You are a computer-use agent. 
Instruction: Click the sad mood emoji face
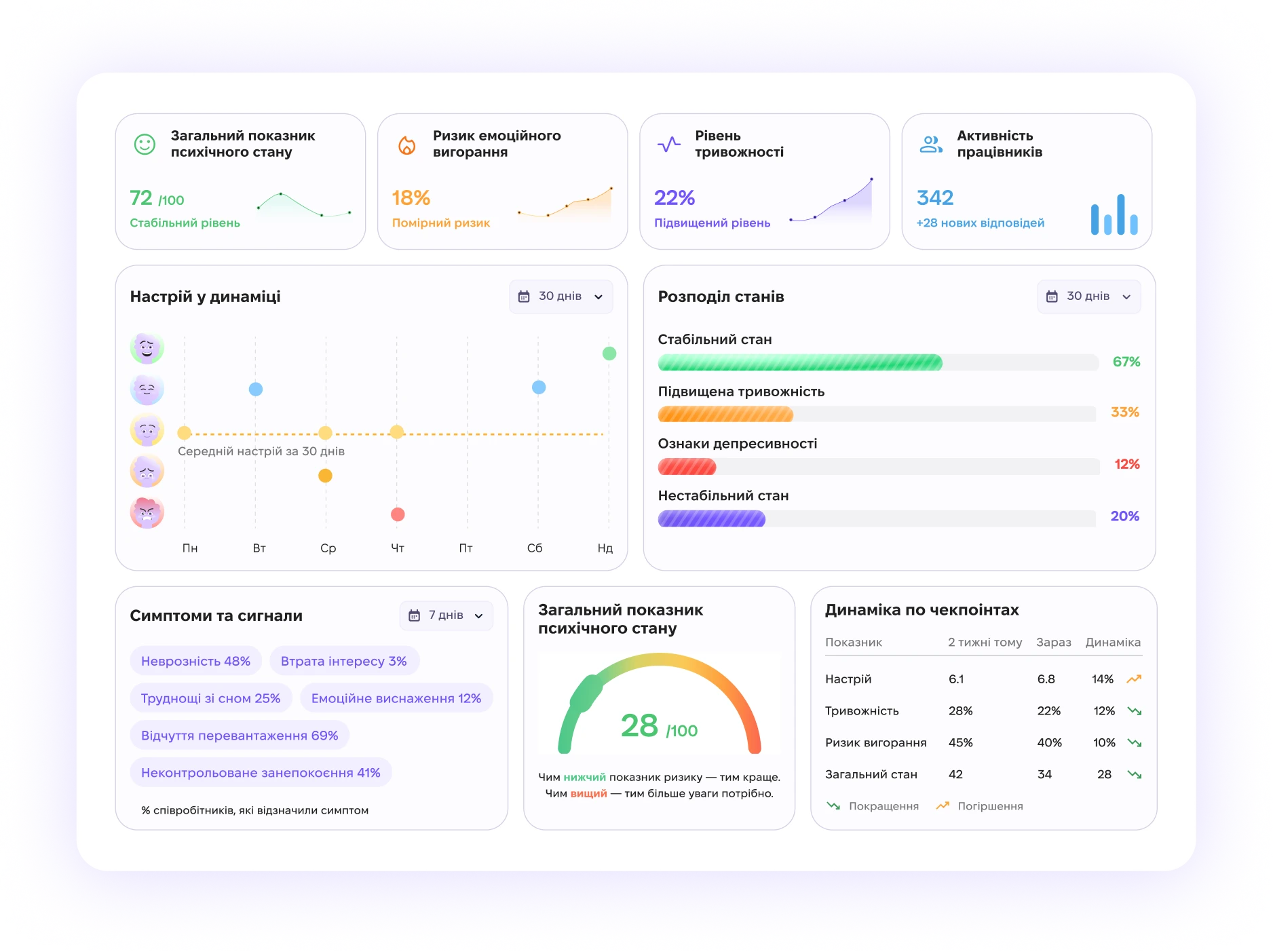147,471
